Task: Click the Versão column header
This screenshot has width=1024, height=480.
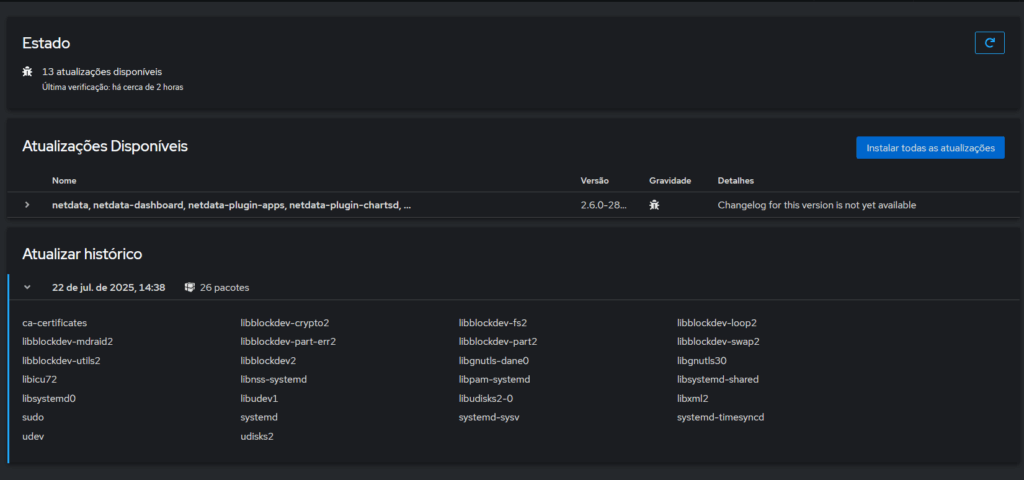Action: click(x=594, y=180)
